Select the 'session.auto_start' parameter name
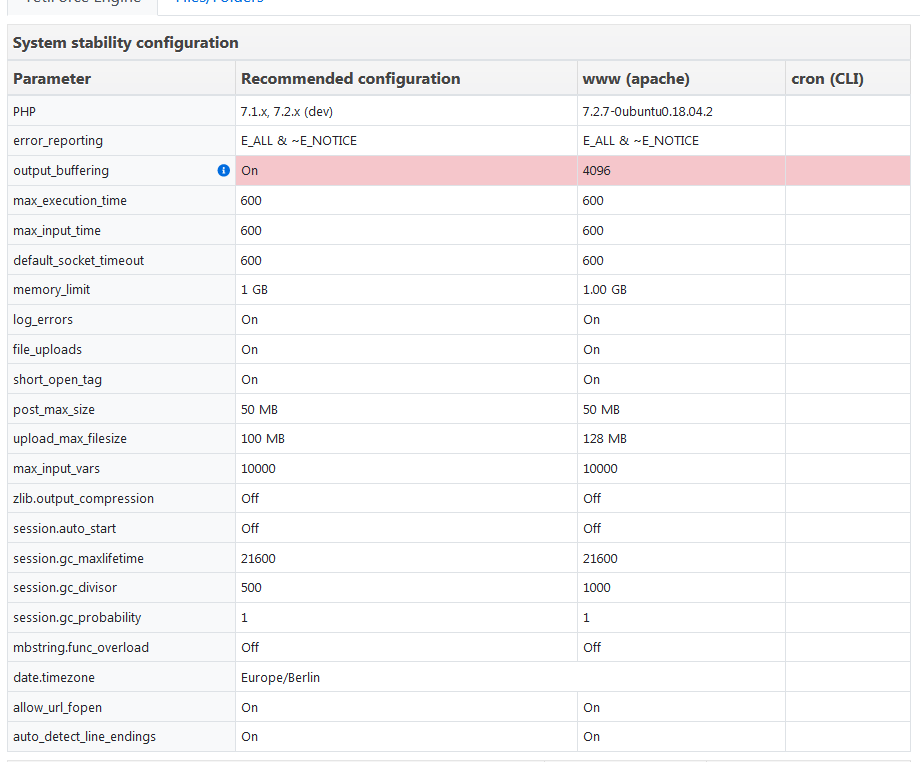Image resolution: width=920 pixels, height=762 pixels. click(x=65, y=529)
